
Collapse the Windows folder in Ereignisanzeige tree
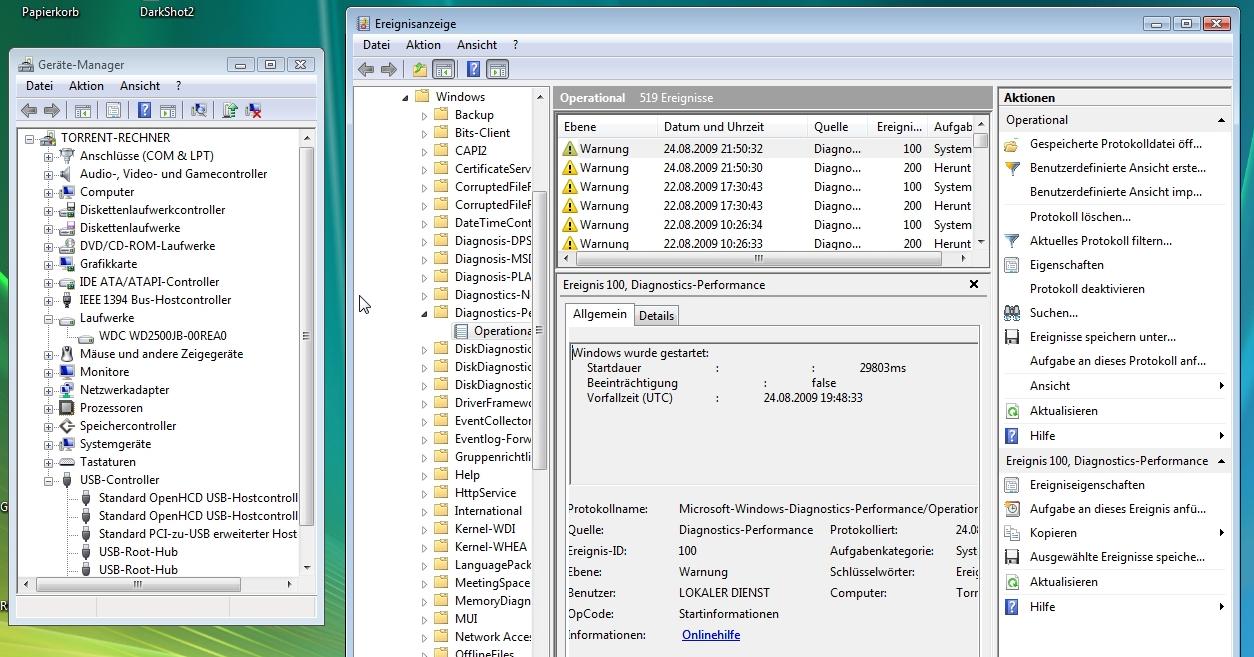point(406,97)
